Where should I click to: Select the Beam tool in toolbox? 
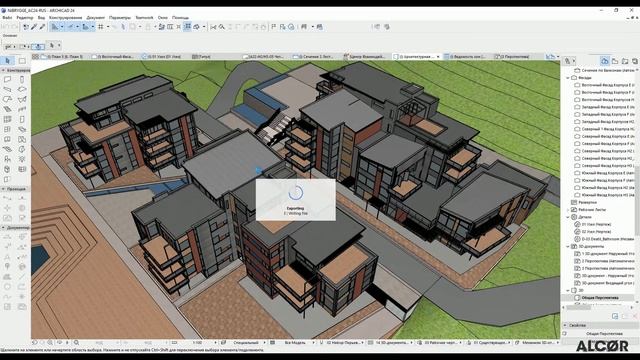coord(7,89)
